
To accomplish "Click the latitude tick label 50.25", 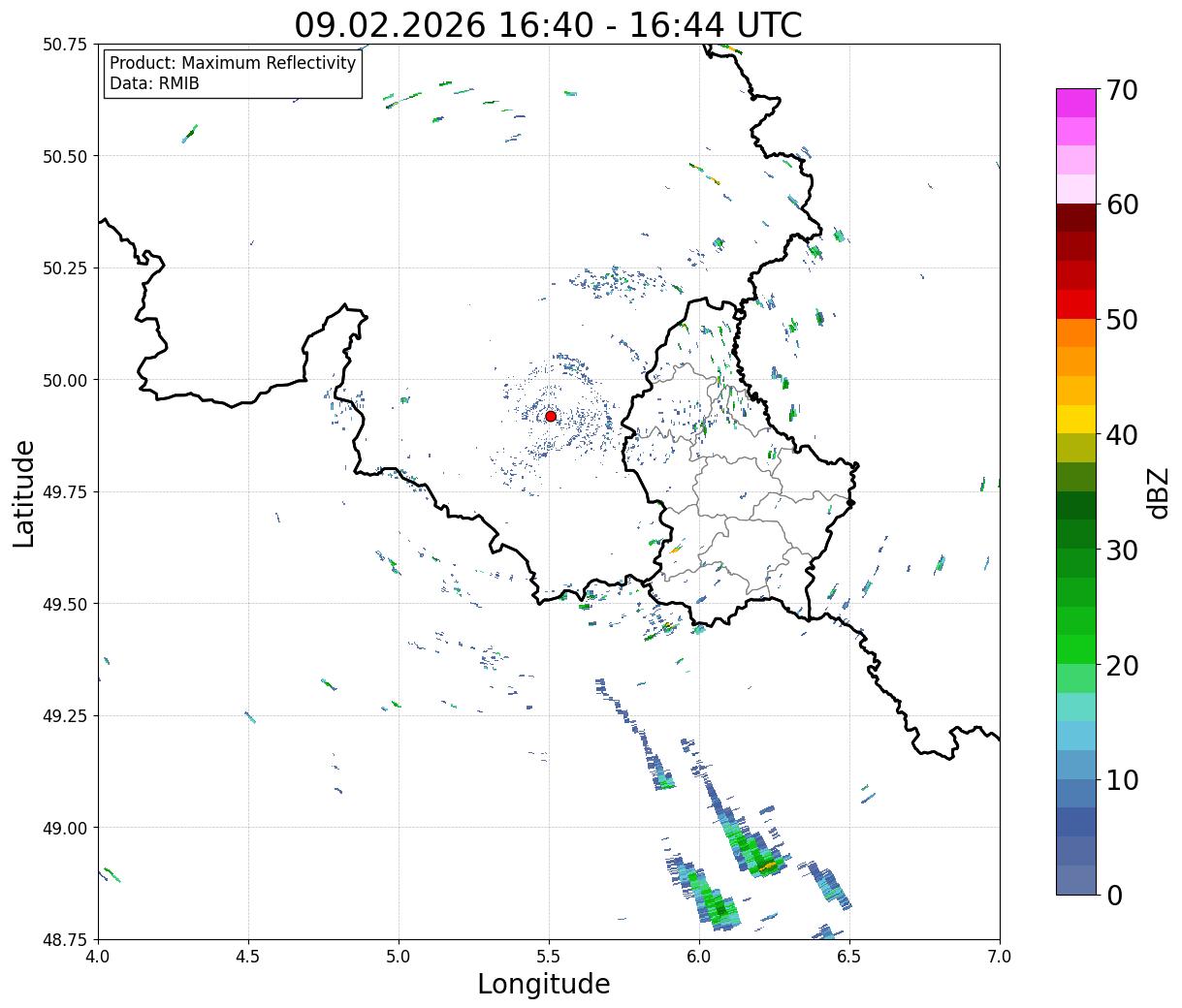I will coord(65,268).
